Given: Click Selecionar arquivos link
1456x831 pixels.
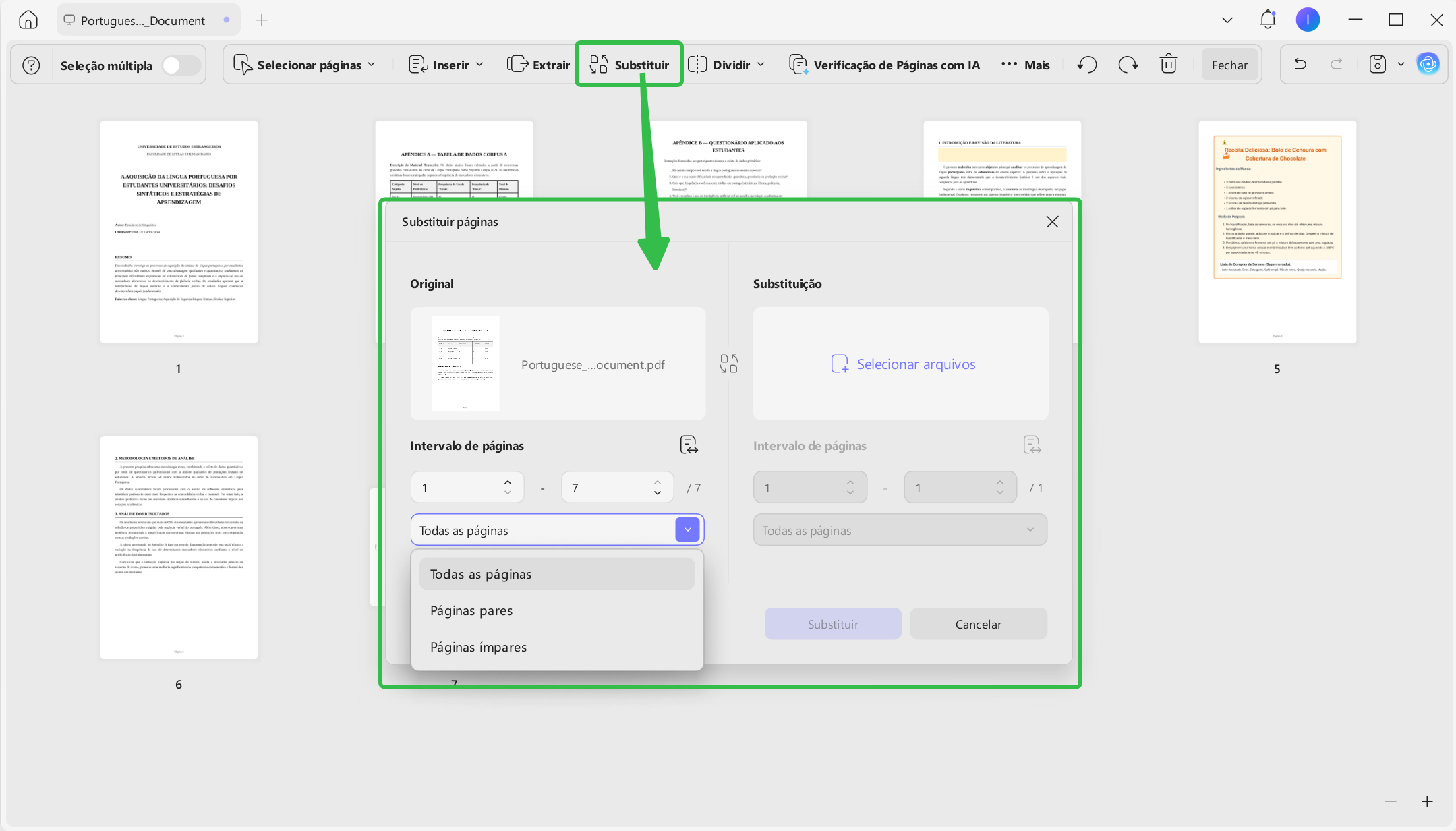Looking at the screenshot, I should [903, 364].
